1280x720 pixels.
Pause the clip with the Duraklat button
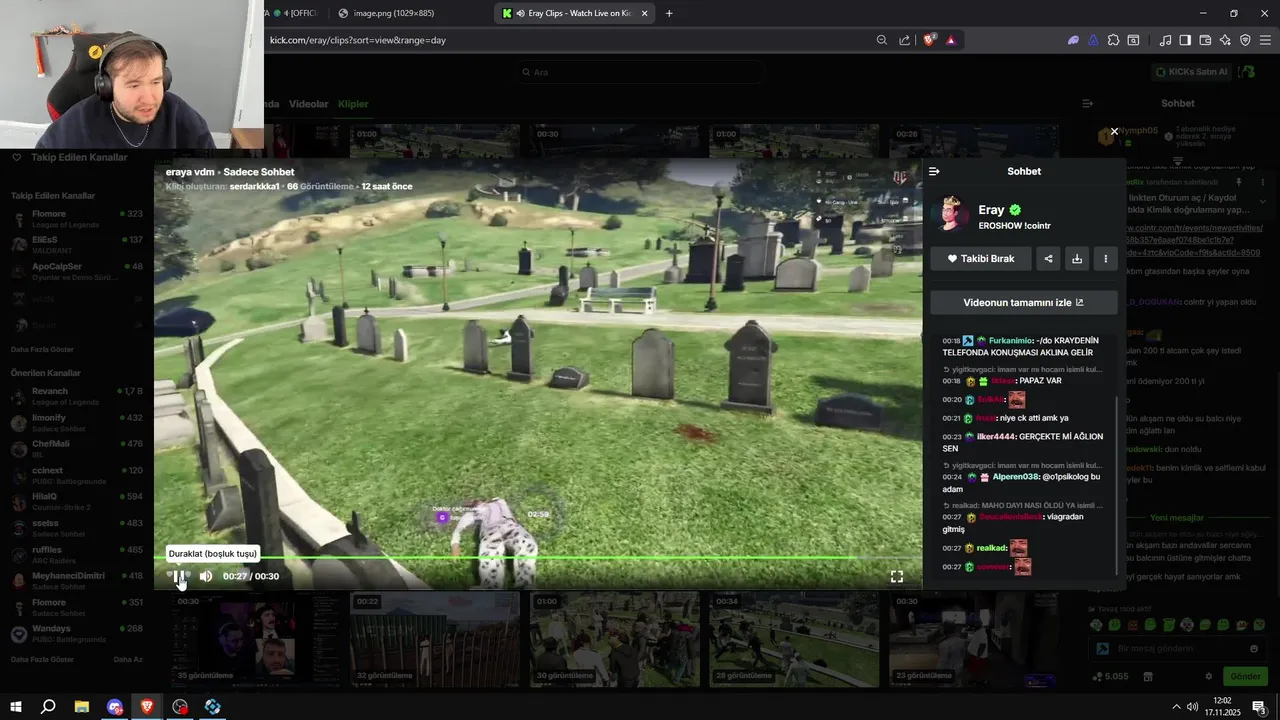(178, 576)
